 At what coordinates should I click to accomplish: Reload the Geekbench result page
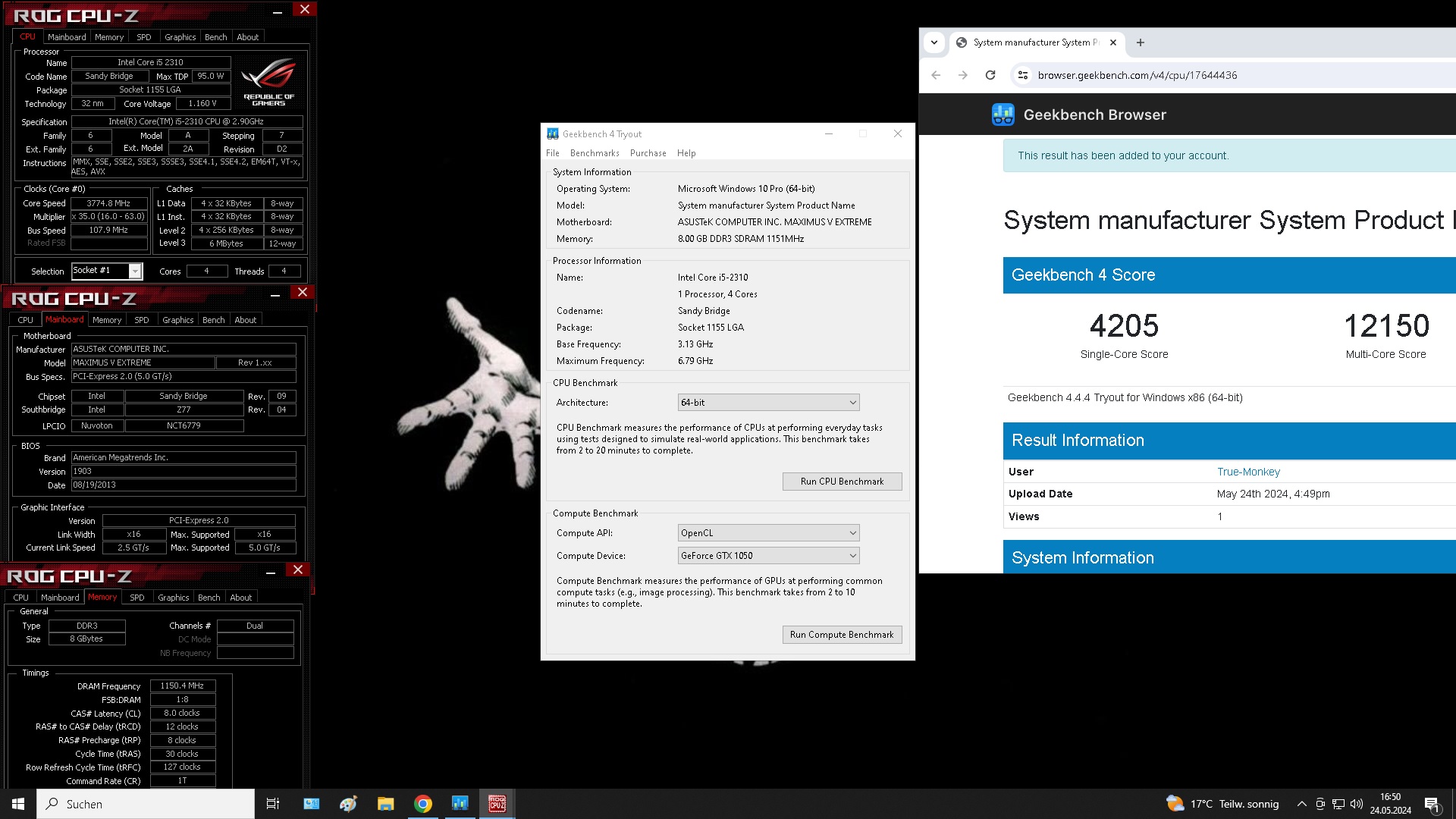pyautogui.click(x=990, y=75)
